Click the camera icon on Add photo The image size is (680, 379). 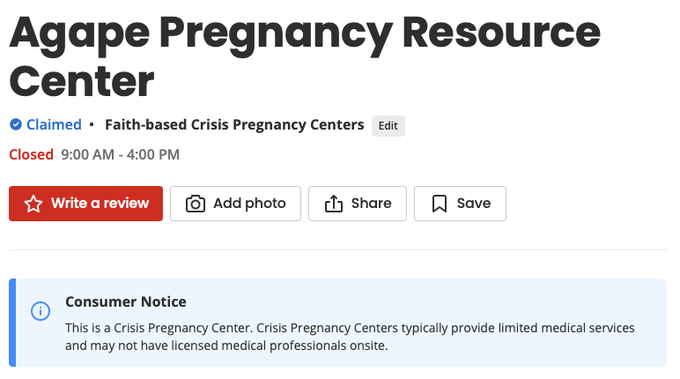[195, 204]
